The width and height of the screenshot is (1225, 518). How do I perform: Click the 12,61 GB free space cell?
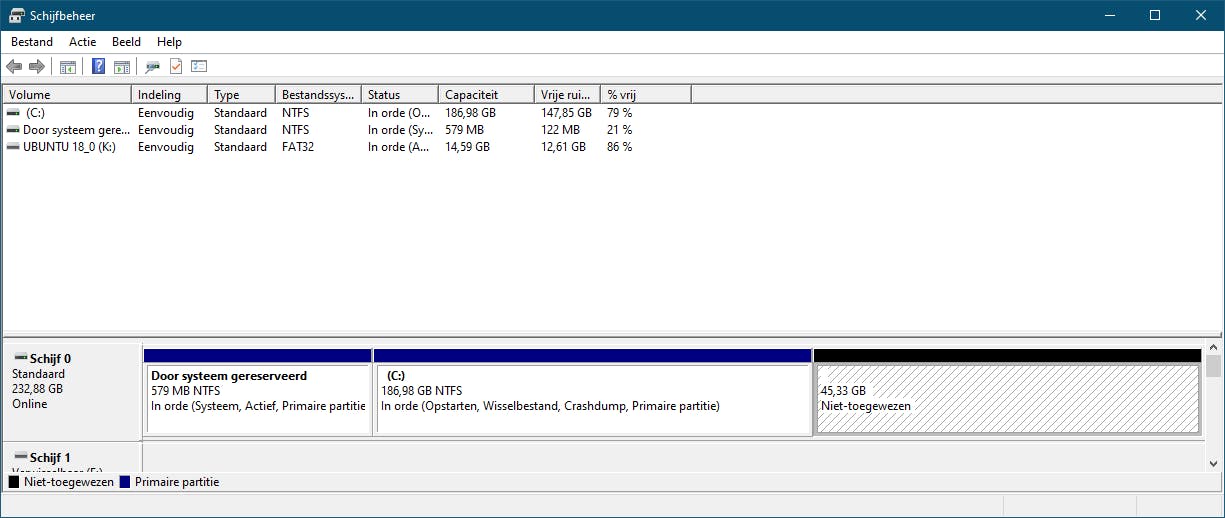pos(563,147)
